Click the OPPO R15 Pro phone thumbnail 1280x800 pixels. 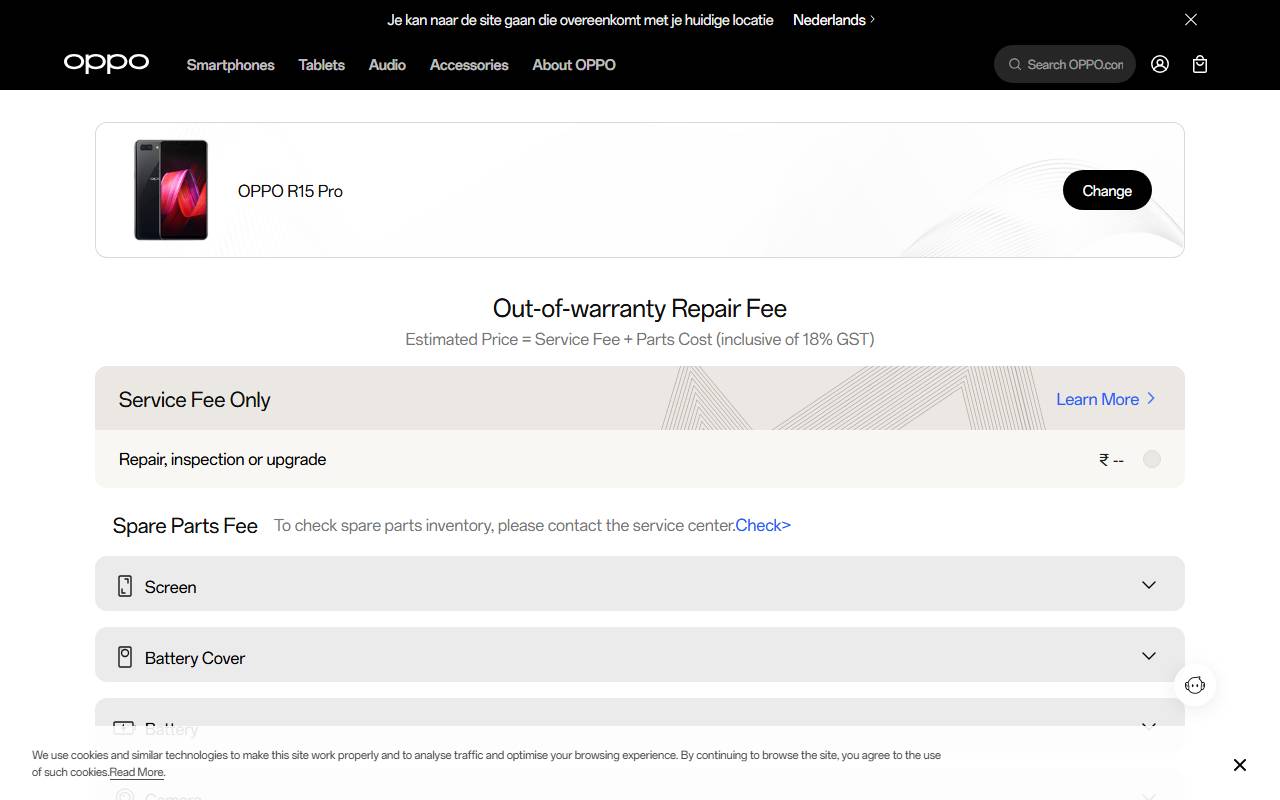click(x=170, y=190)
